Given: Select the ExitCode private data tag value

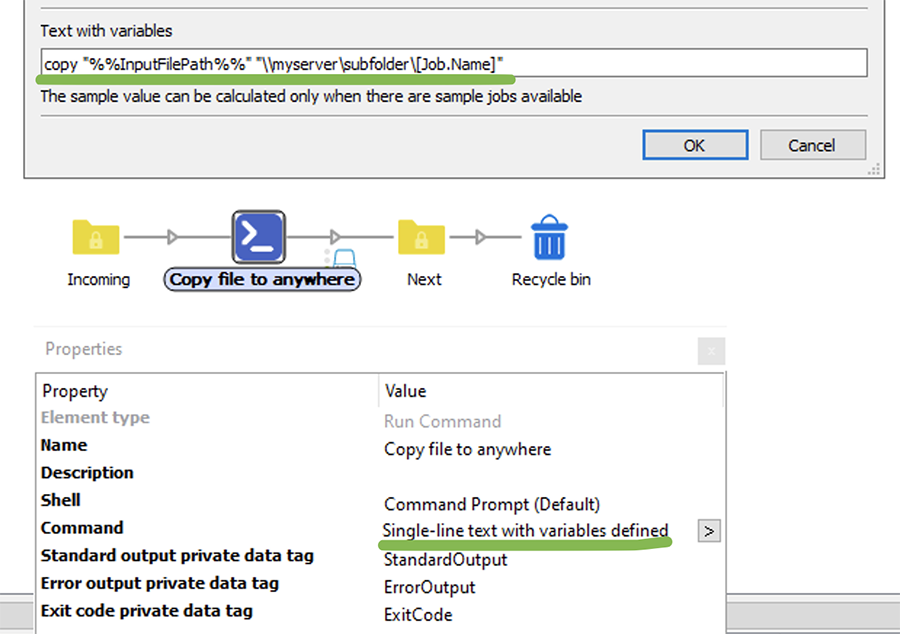Looking at the screenshot, I should click(418, 615).
